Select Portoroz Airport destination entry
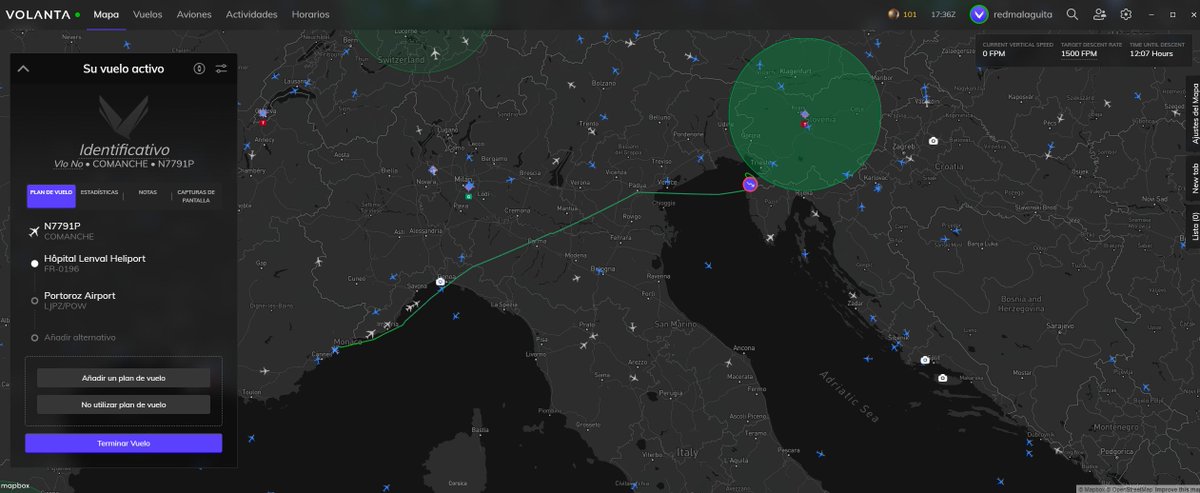This screenshot has height=493, width=1200. 79,300
